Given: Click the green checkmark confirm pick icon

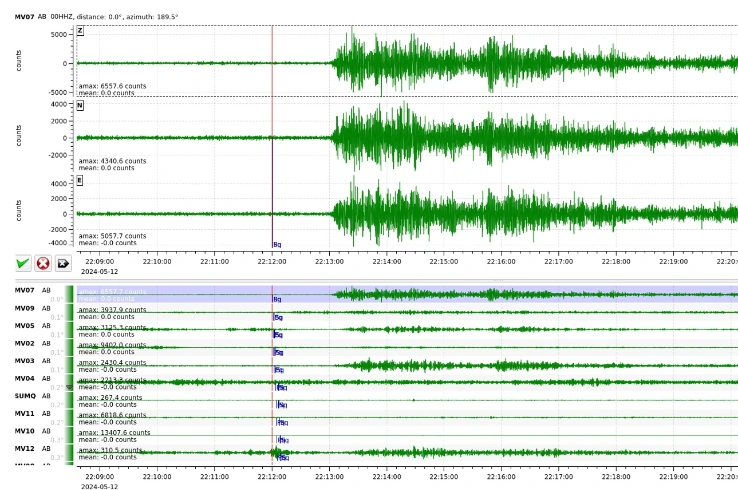Looking at the screenshot, I should pyautogui.click(x=22, y=264).
